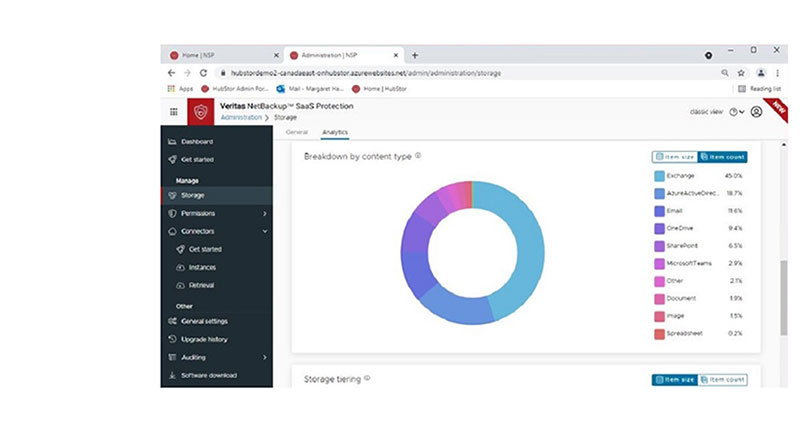Click the browser back arrow
Viewport: 800px width, 438px height.
(x=171, y=73)
